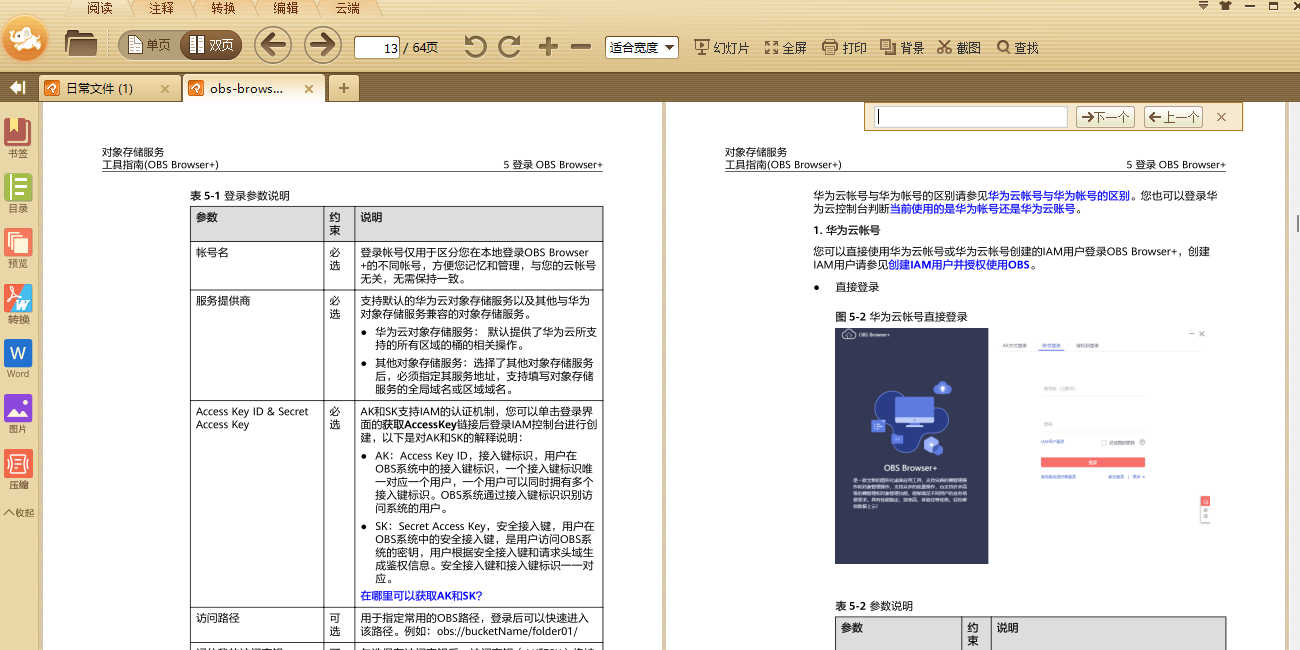Find next match with 下一个 button
This screenshot has height=650, width=1300.
point(1105,117)
